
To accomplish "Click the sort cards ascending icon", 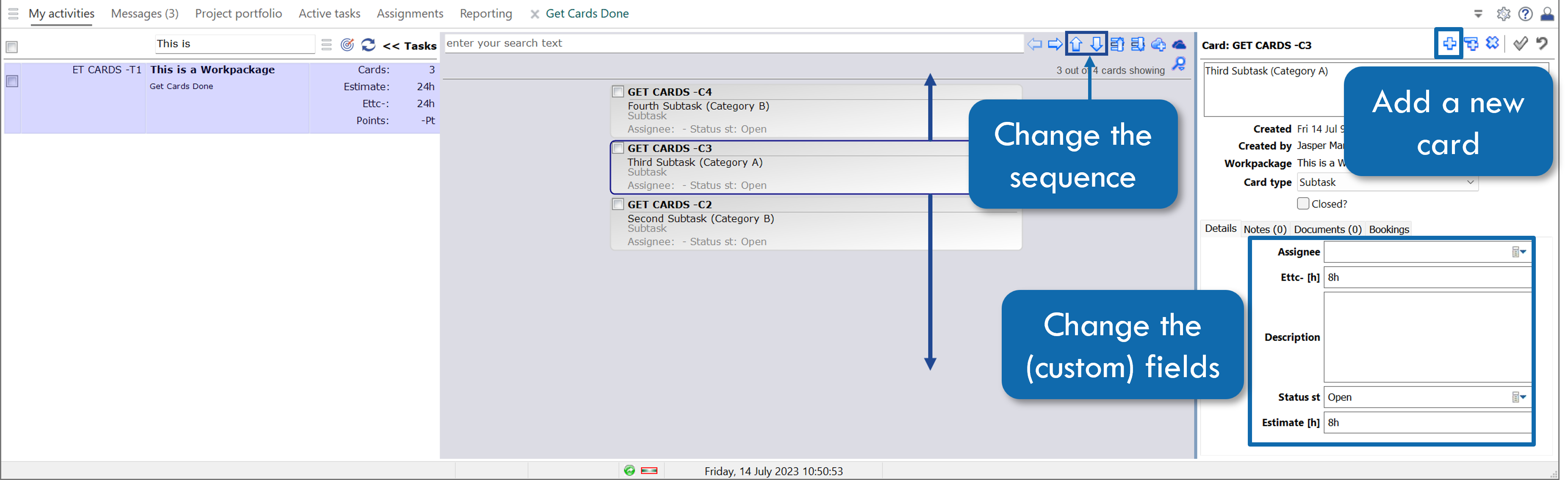I will click(1117, 44).
